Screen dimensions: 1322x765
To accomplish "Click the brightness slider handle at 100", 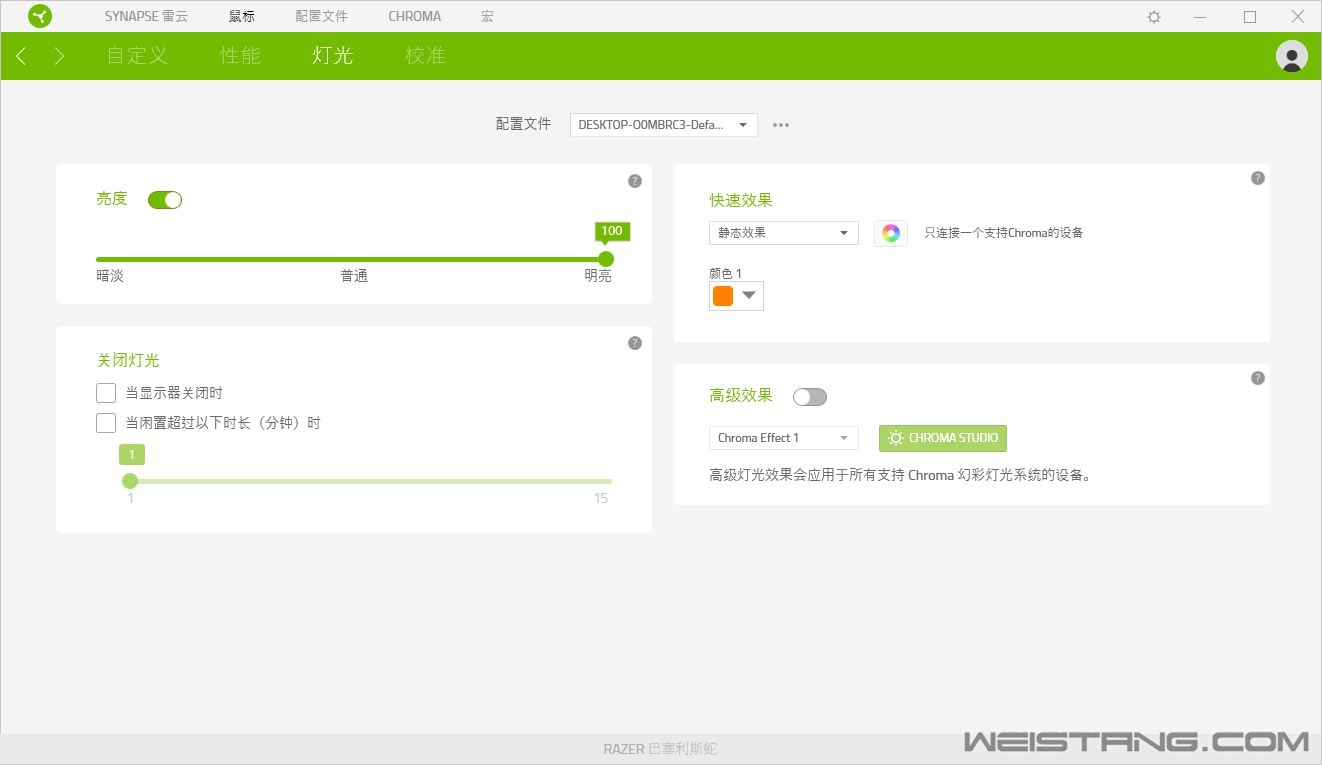I will [606, 259].
